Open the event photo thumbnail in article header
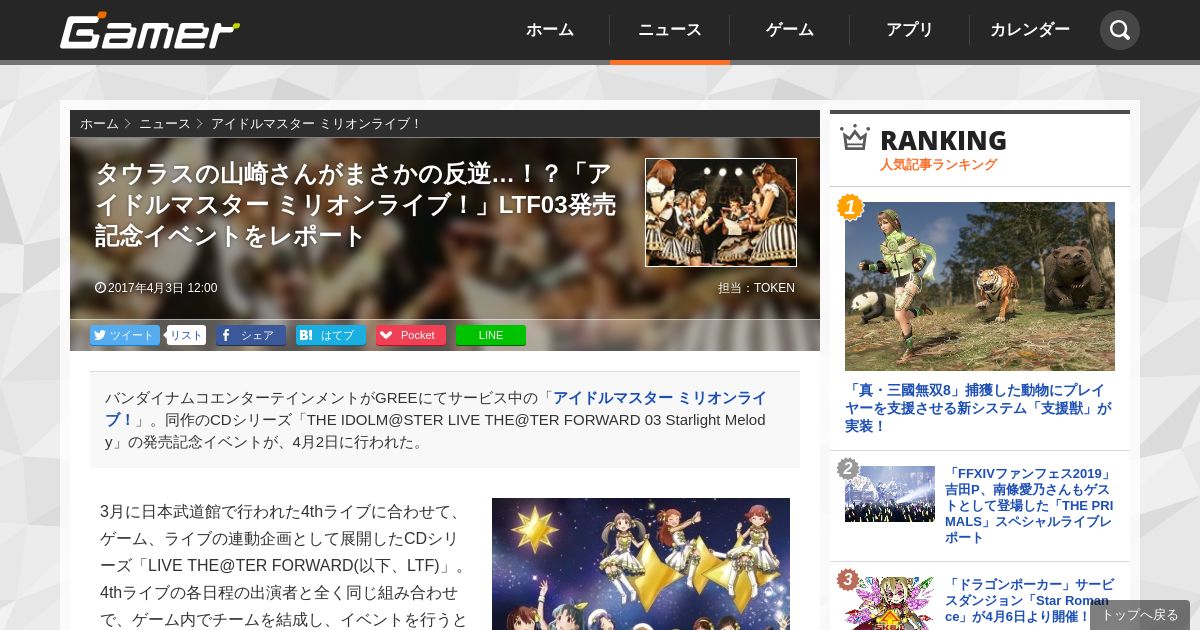The image size is (1200, 630). 721,212
